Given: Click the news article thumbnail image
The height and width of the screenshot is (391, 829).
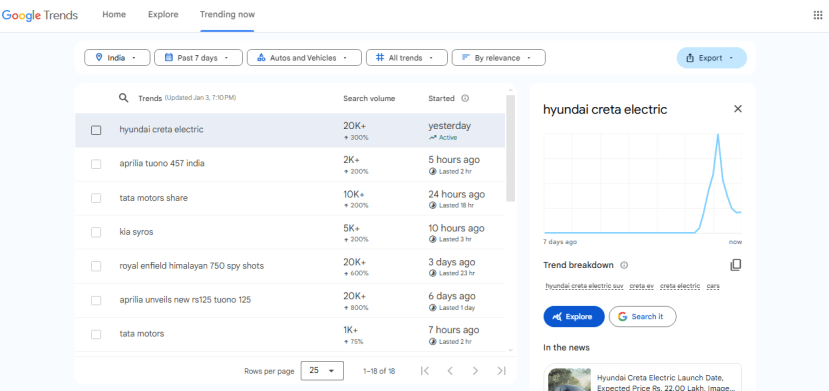Looking at the screenshot, I should 569,379.
